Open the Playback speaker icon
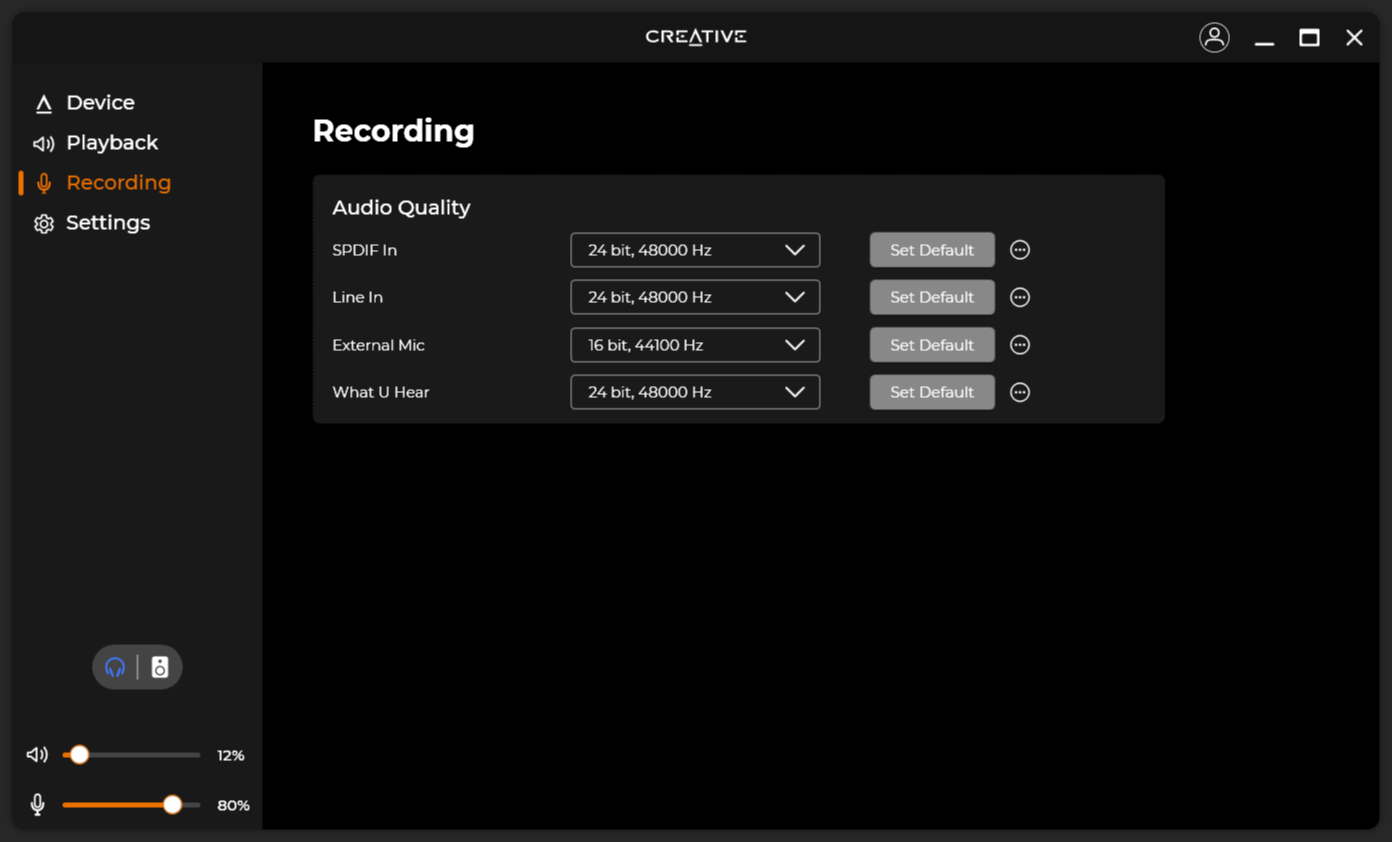The image size is (1392, 842). click(x=44, y=143)
